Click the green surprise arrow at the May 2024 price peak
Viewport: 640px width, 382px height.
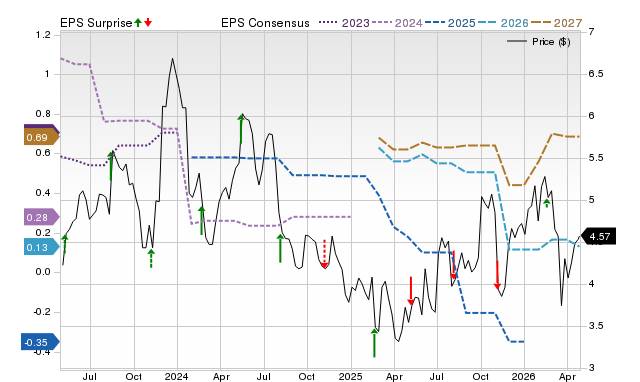(x=241, y=129)
